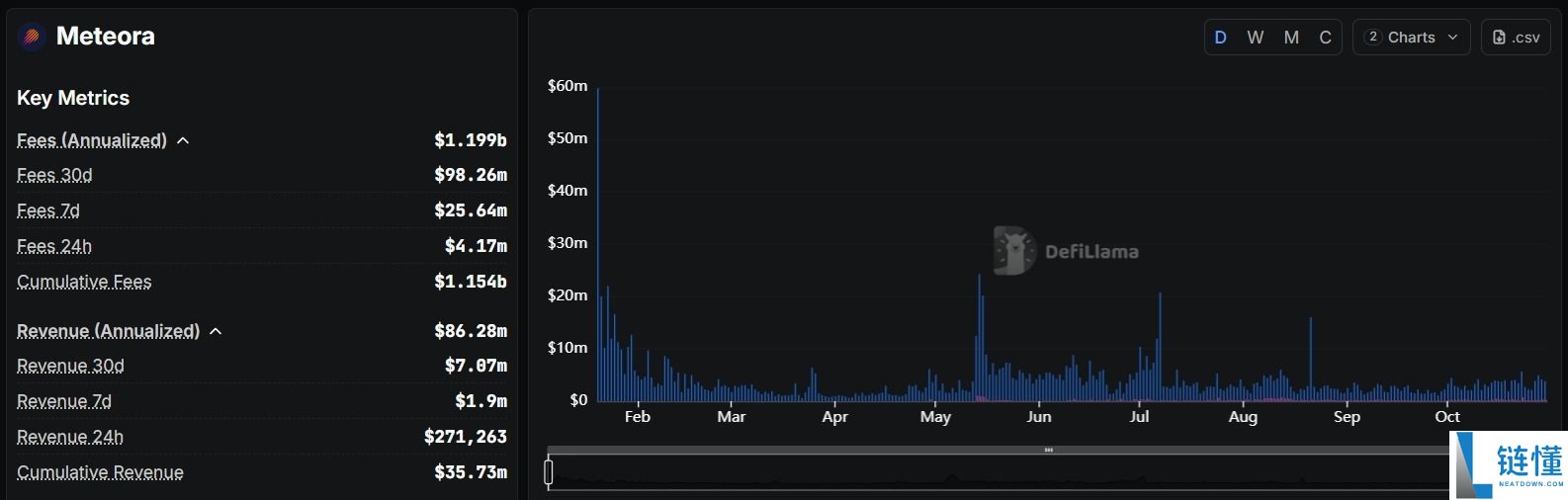Image resolution: width=1568 pixels, height=500 pixels.
Task: Click the Revenue 7d label
Action: click(x=64, y=401)
